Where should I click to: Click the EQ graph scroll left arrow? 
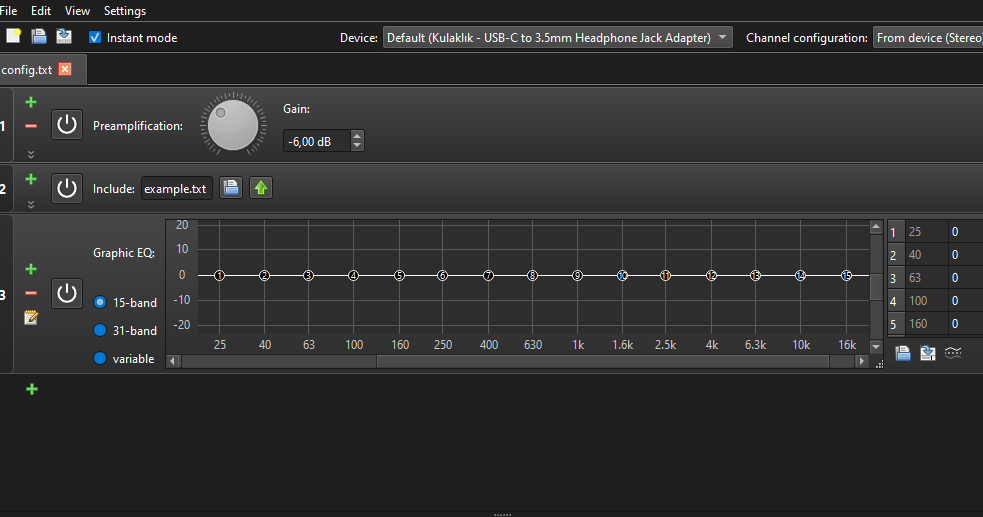(173, 361)
